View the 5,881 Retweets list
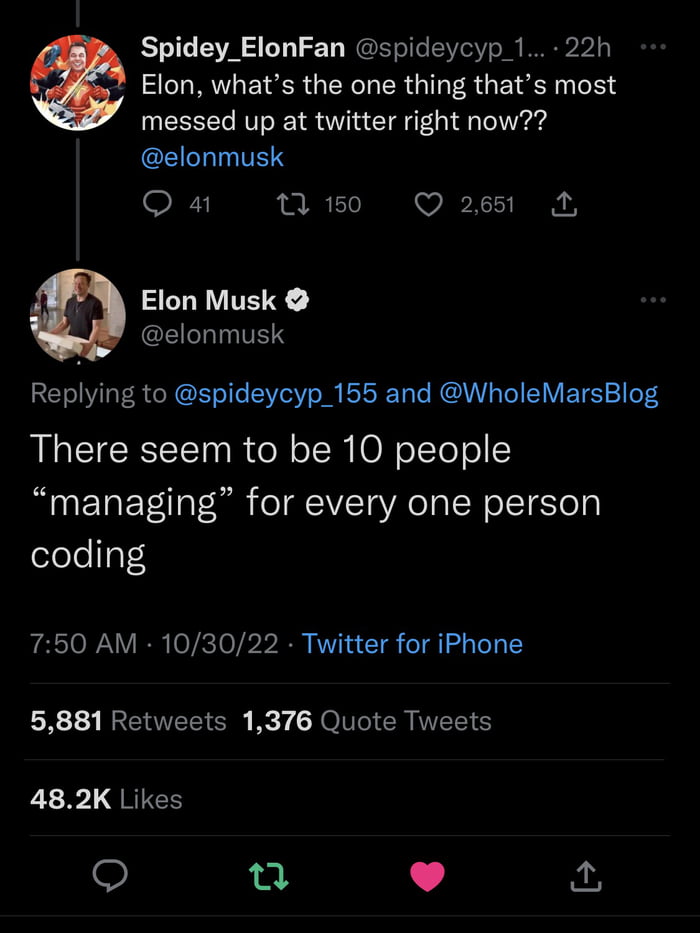Image resolution: width=700 pixels, height=933 pixels. 128,721
